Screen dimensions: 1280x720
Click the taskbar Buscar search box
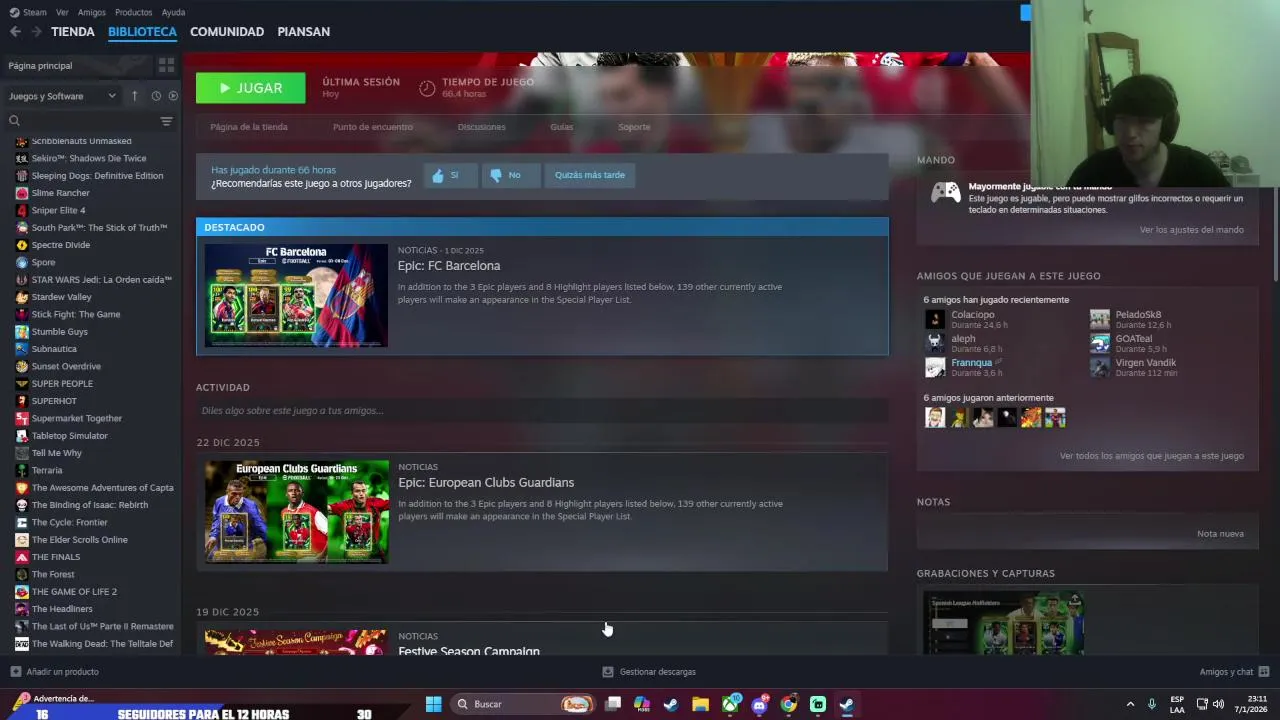pos(523,704)
